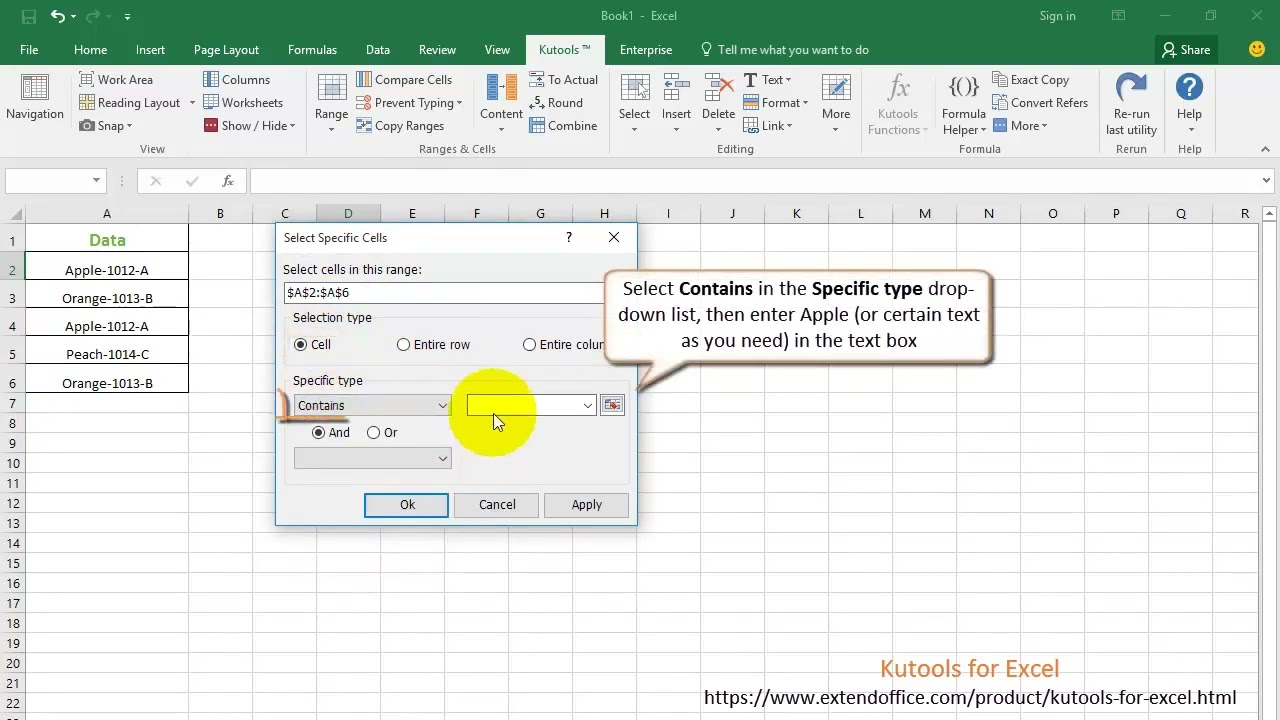
Task: Click column header M
Action: (925, 213)
